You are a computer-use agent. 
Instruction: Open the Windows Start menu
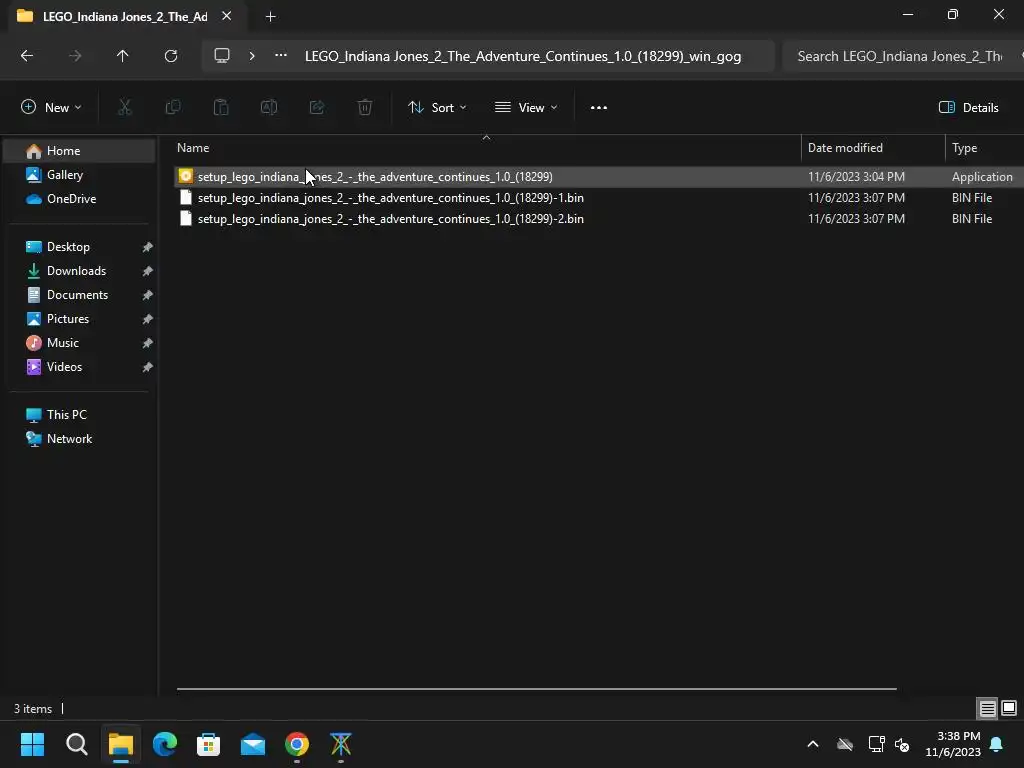(x=32, y=744)
